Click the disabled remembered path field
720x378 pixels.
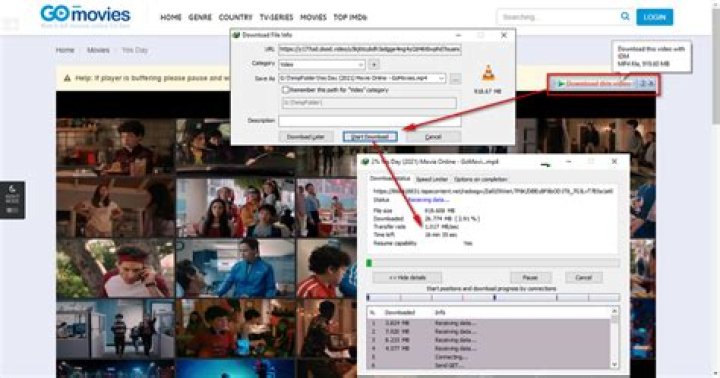point(369,103)
